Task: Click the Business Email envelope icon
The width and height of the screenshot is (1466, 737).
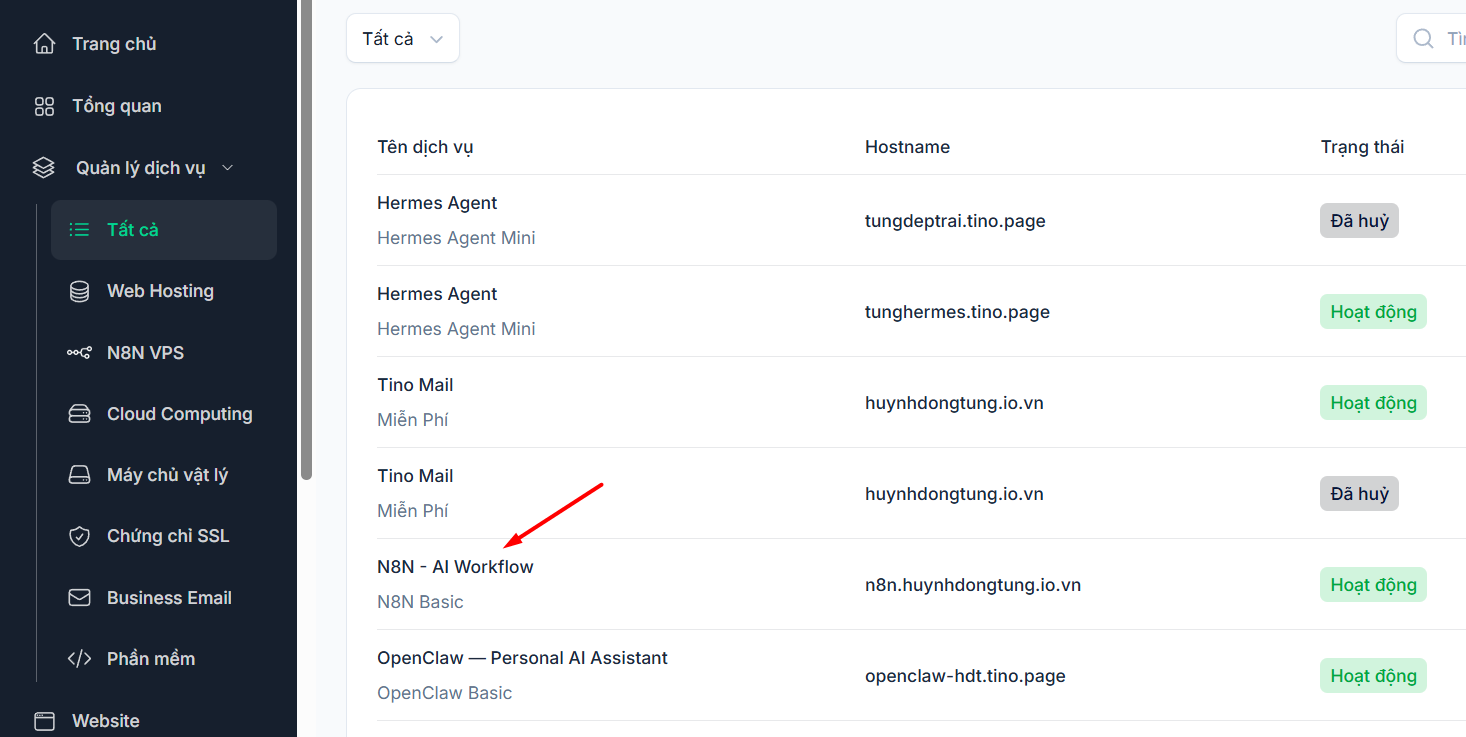Action: (79, 598)
